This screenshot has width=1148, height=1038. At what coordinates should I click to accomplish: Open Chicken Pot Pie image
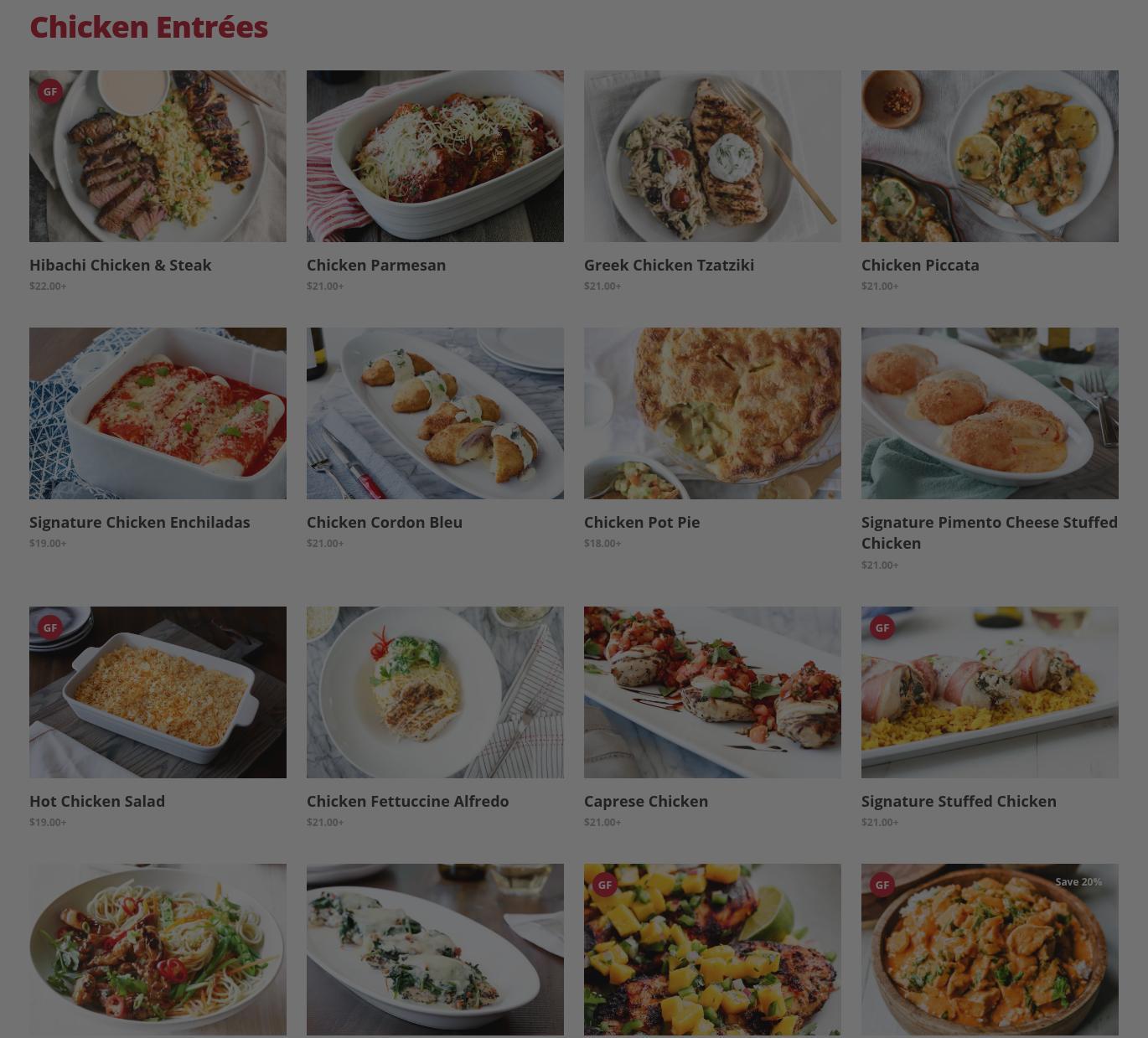tap(712, 413)
